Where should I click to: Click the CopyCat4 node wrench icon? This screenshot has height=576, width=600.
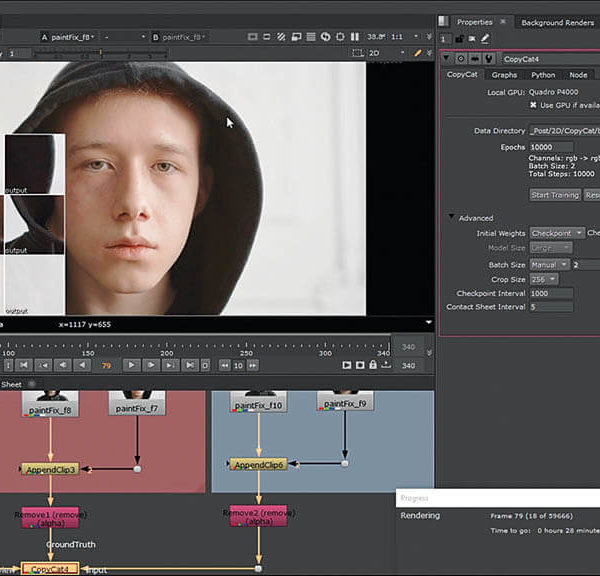489,59
